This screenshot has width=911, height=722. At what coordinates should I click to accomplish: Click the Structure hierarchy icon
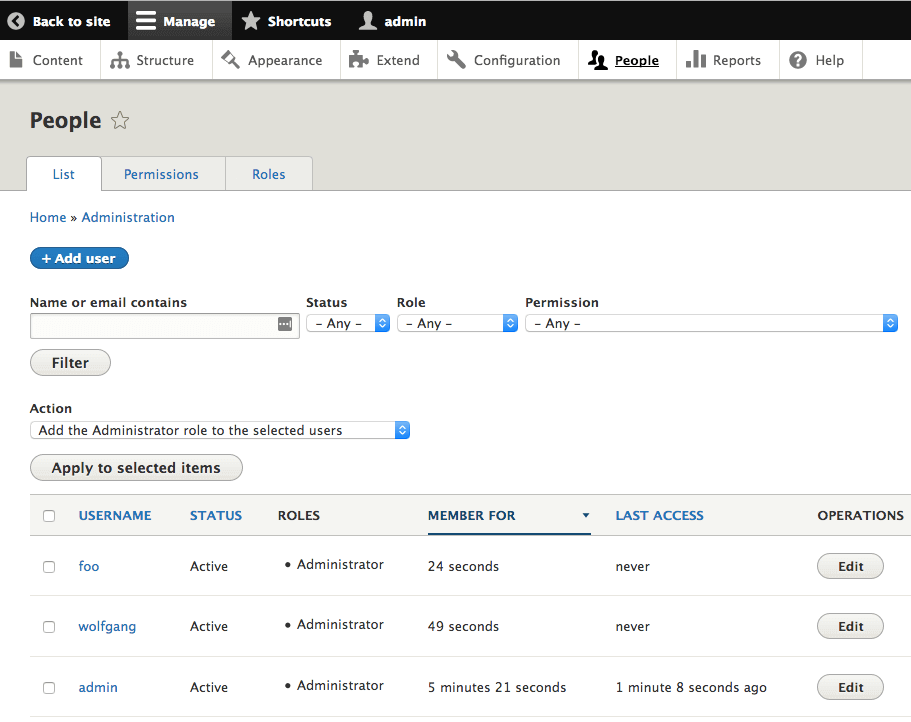click(120, 60)
